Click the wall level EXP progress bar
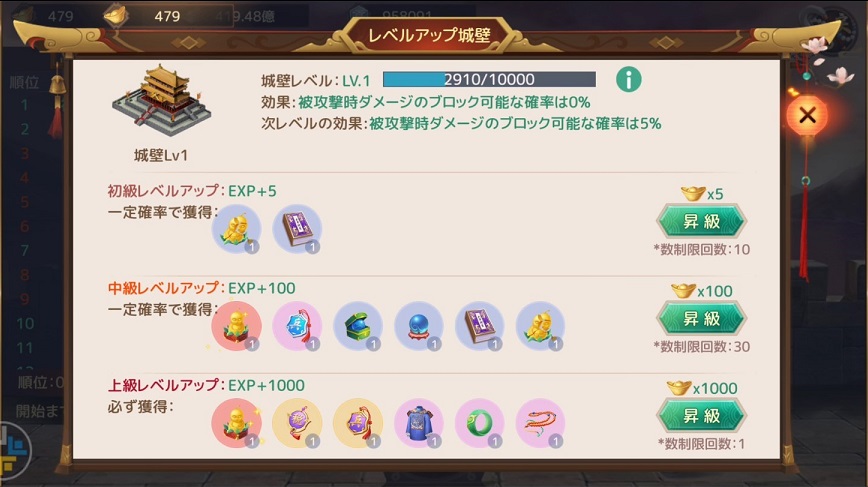This screenshot has width=868, height=487. click(x=489, y=80)
